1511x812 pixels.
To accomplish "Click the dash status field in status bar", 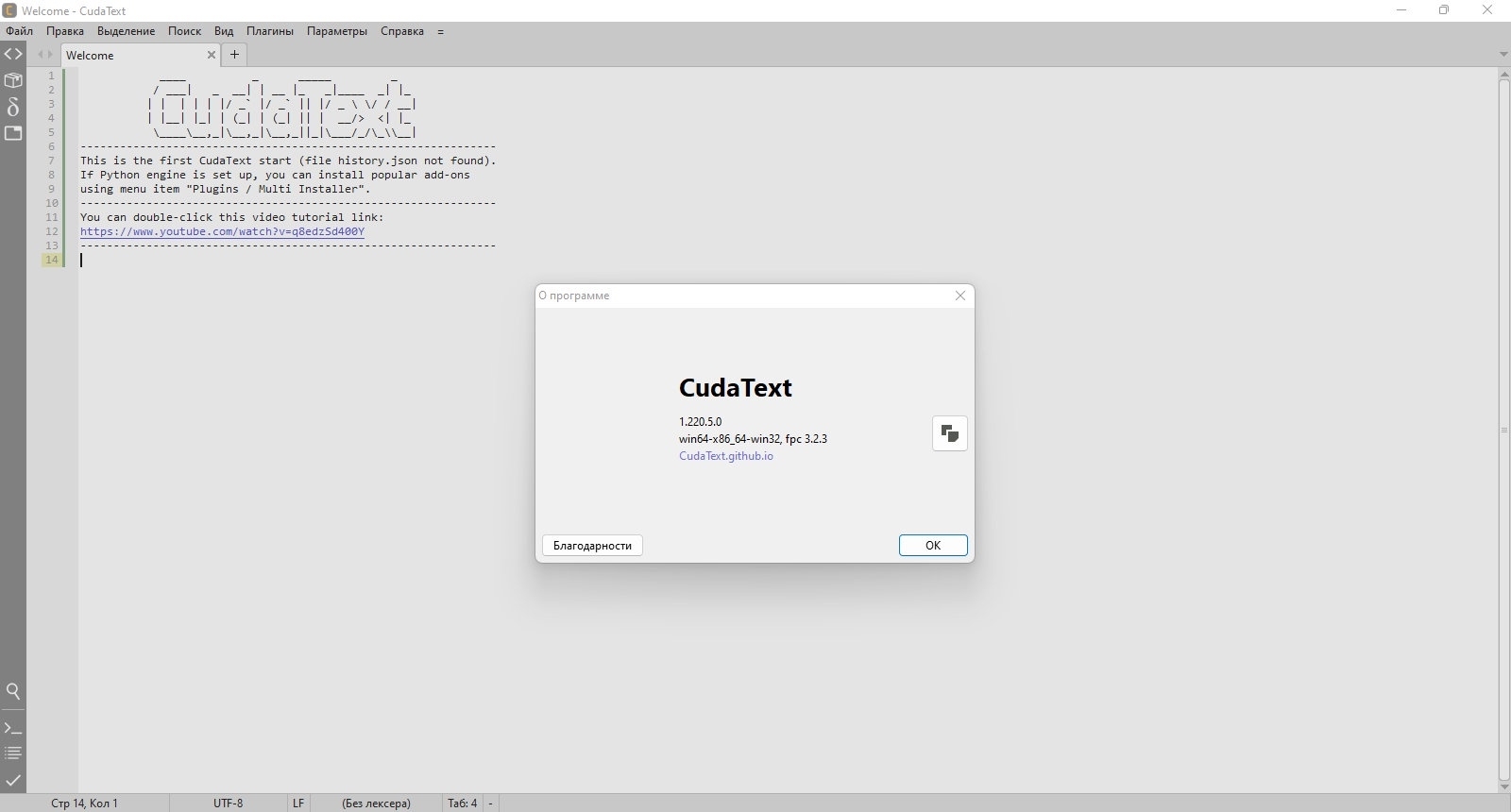I will [x=491, y=803].
